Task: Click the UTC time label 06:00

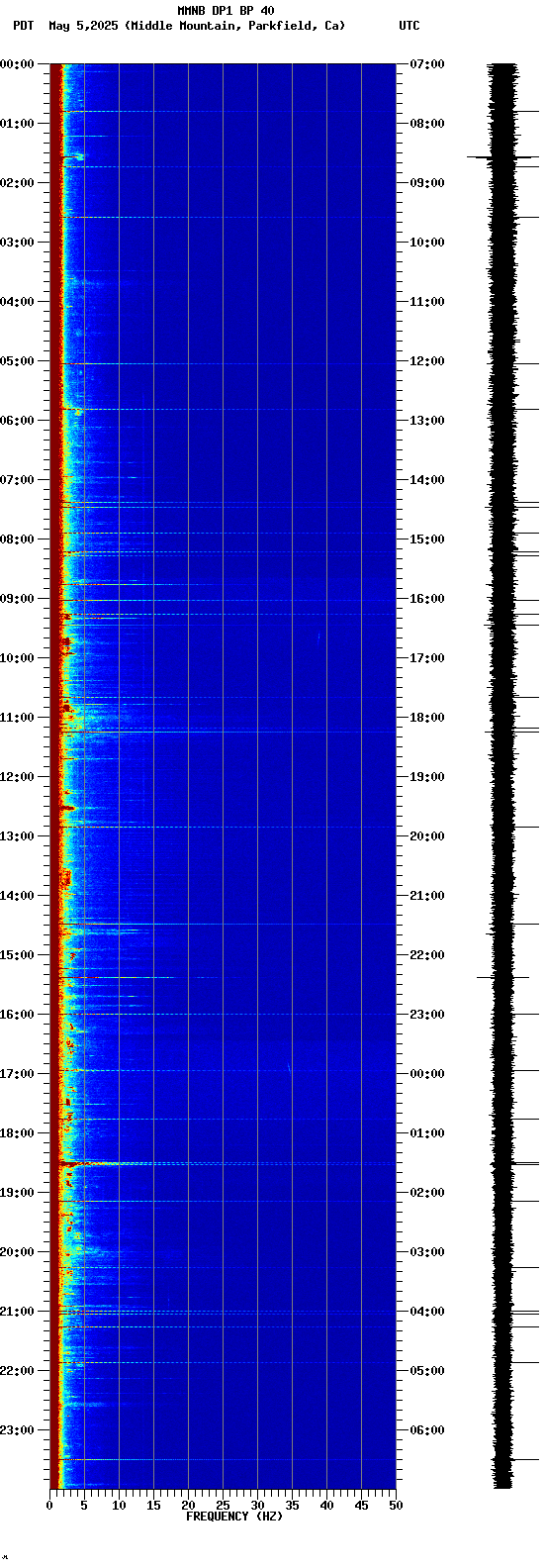Action: click(427, 1430)
